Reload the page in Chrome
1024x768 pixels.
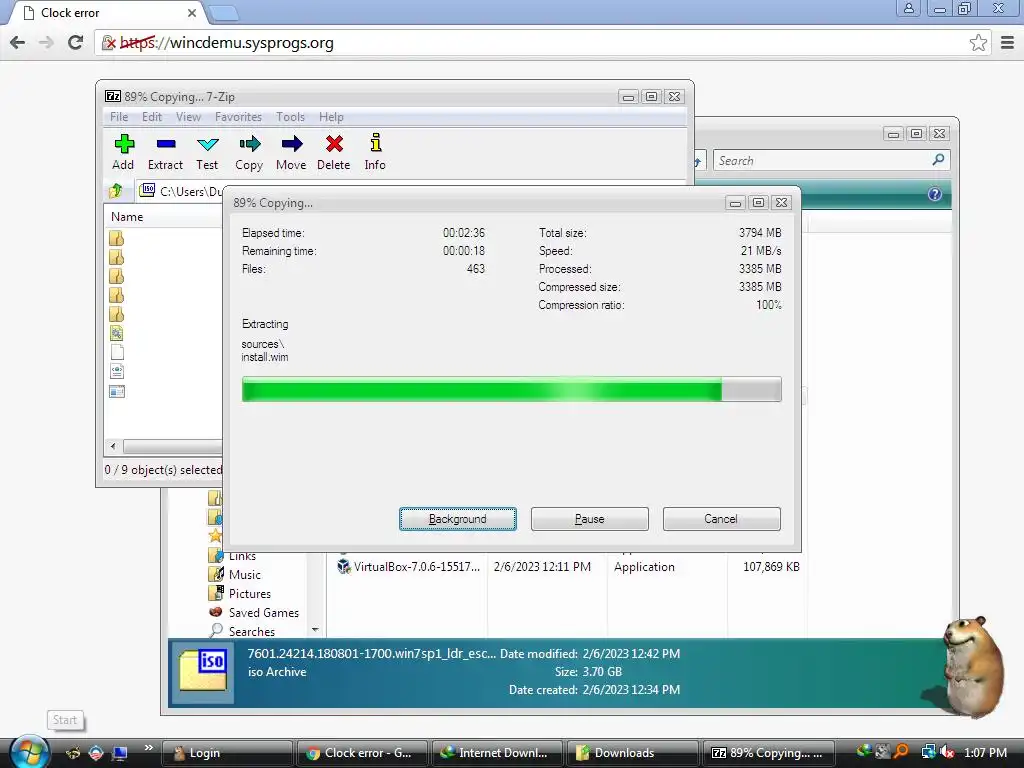pyautogui.click(x=76, y=43)
